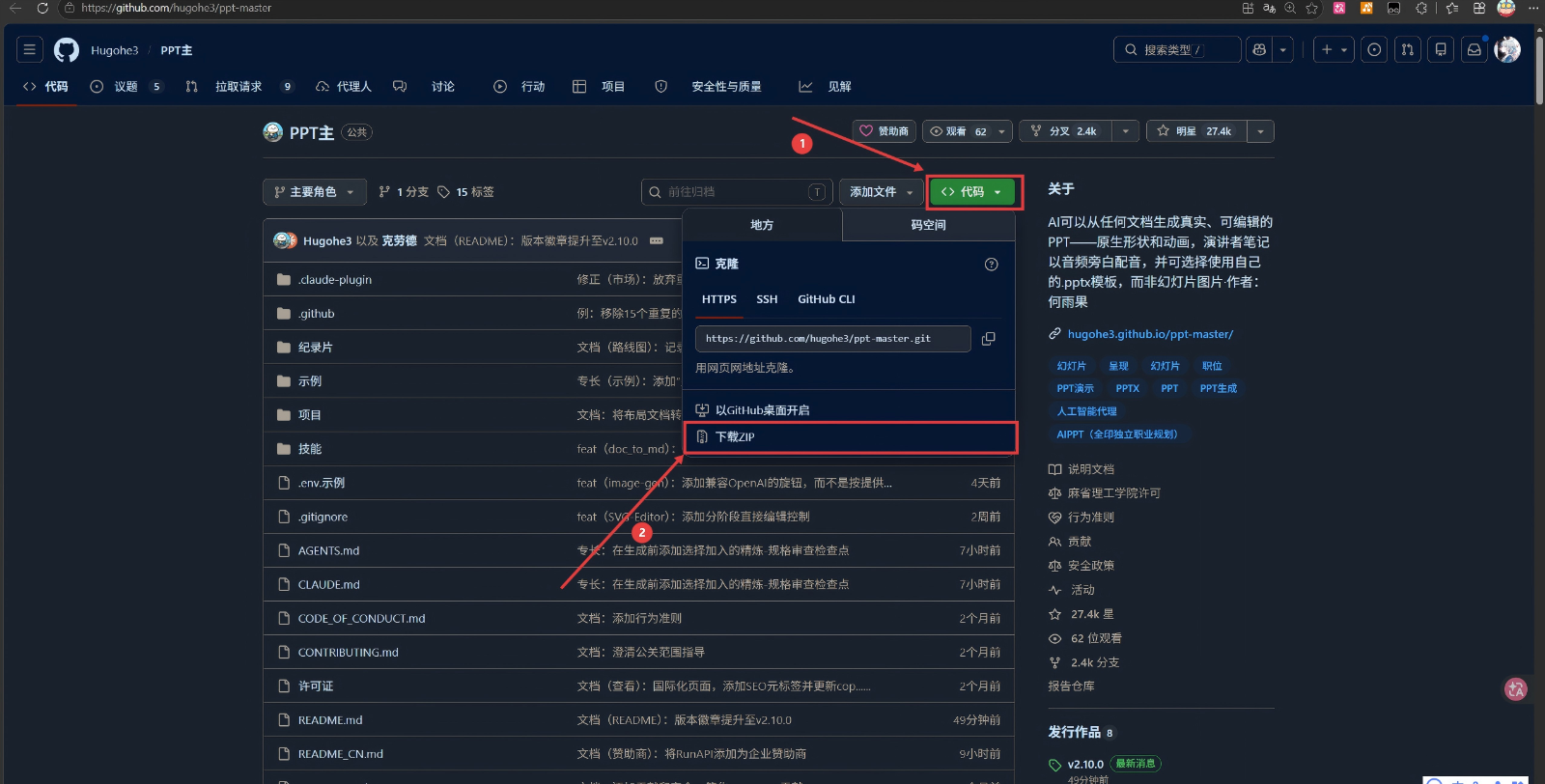Expand the 添加文件 dropdown
Screen dimensions: 1545x784
coord(882,192)
